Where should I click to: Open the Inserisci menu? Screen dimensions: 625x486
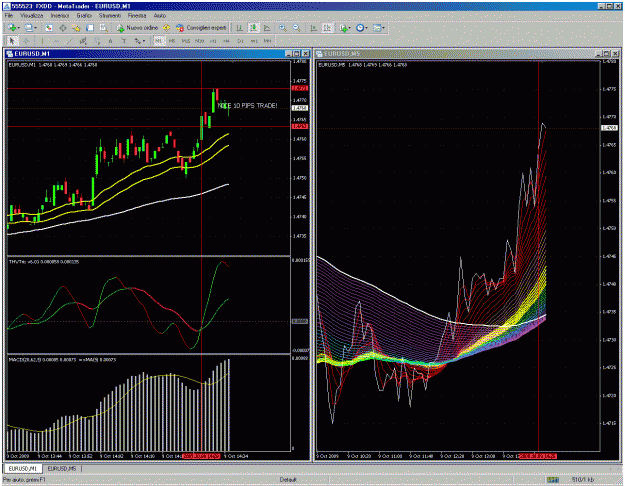pyautogui.click(x=60, y=16)
